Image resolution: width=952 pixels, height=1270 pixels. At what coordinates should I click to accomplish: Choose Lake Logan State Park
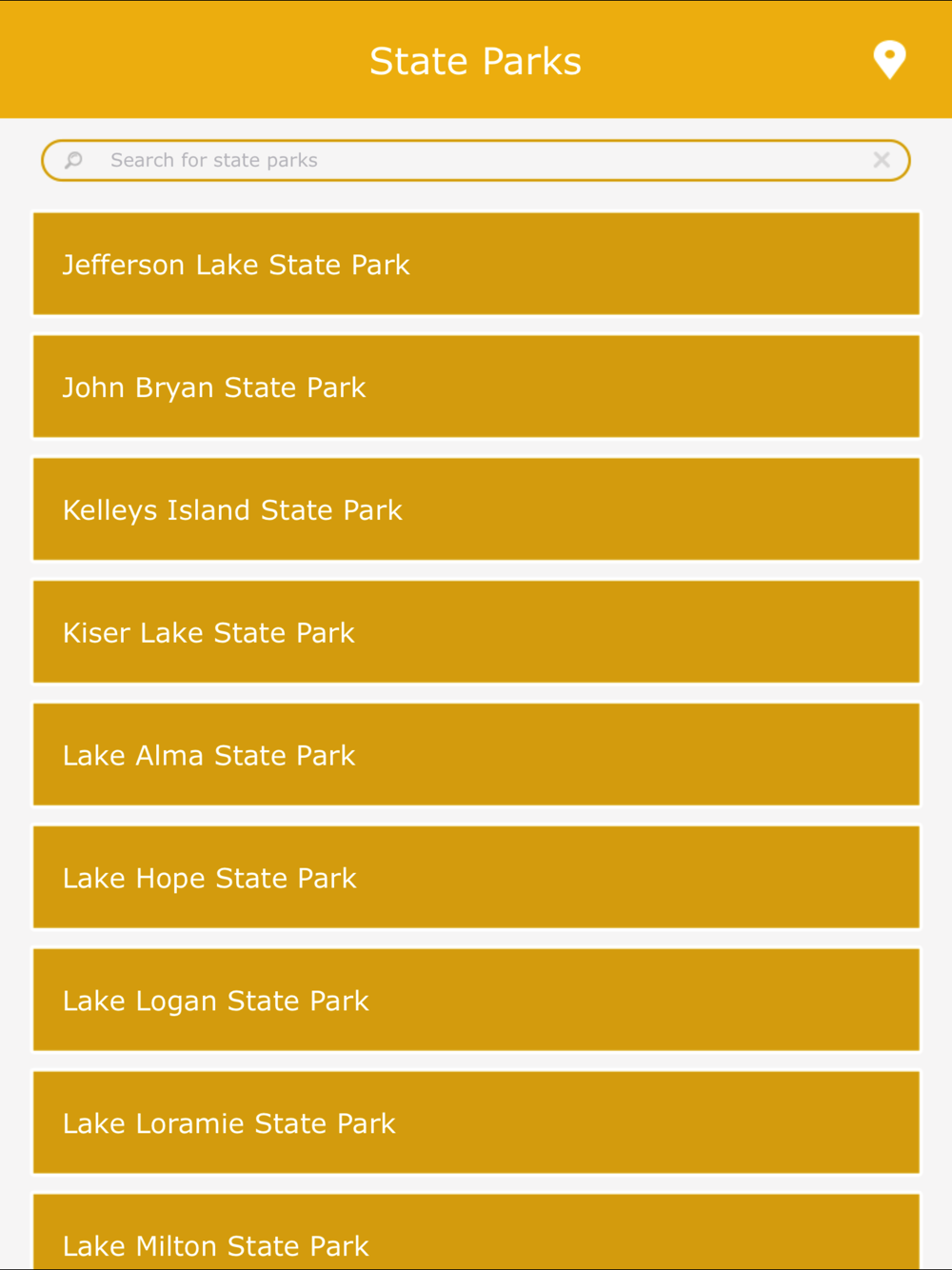(x=476, y=1001)
